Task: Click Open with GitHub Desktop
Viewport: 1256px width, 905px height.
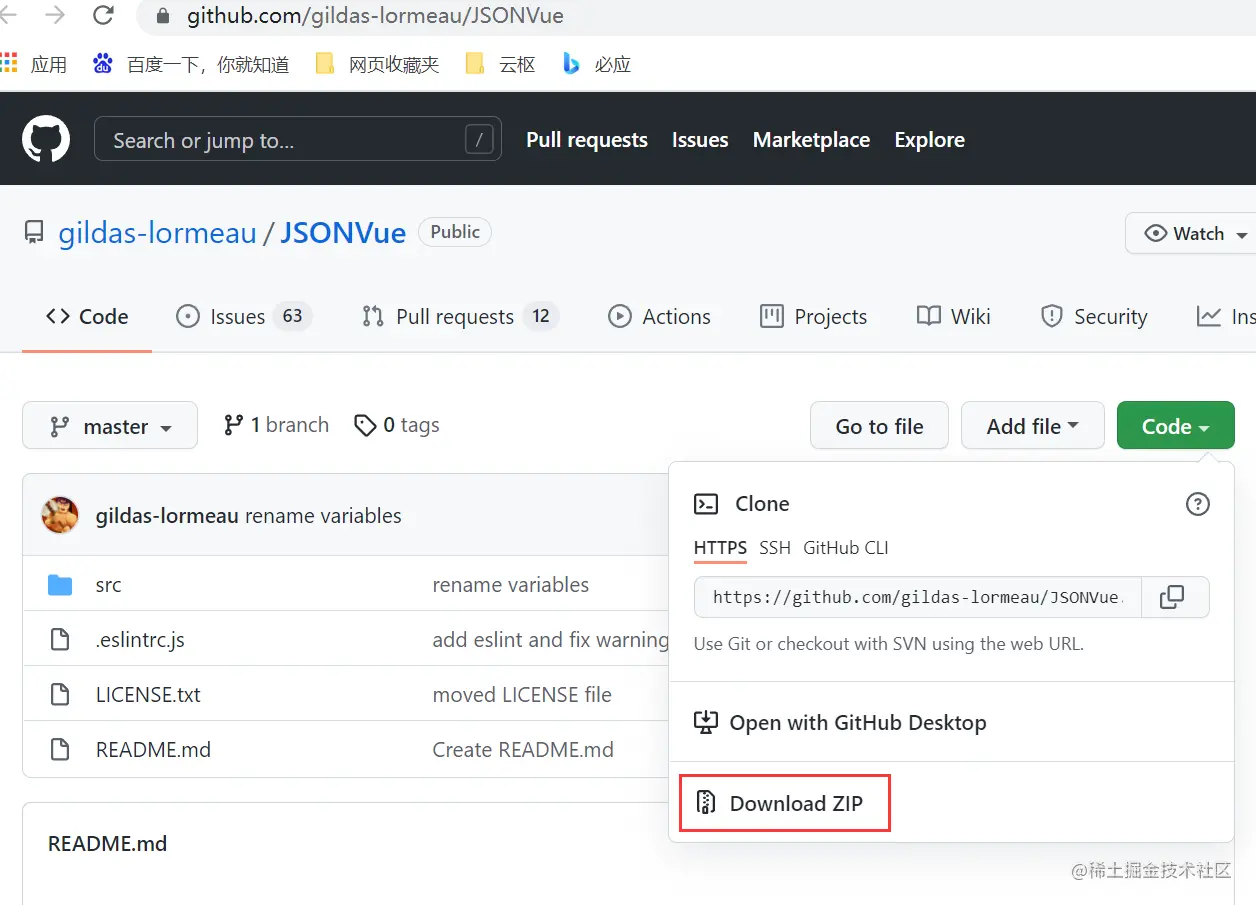Action: pyautogui.click(x=840, y=722)
